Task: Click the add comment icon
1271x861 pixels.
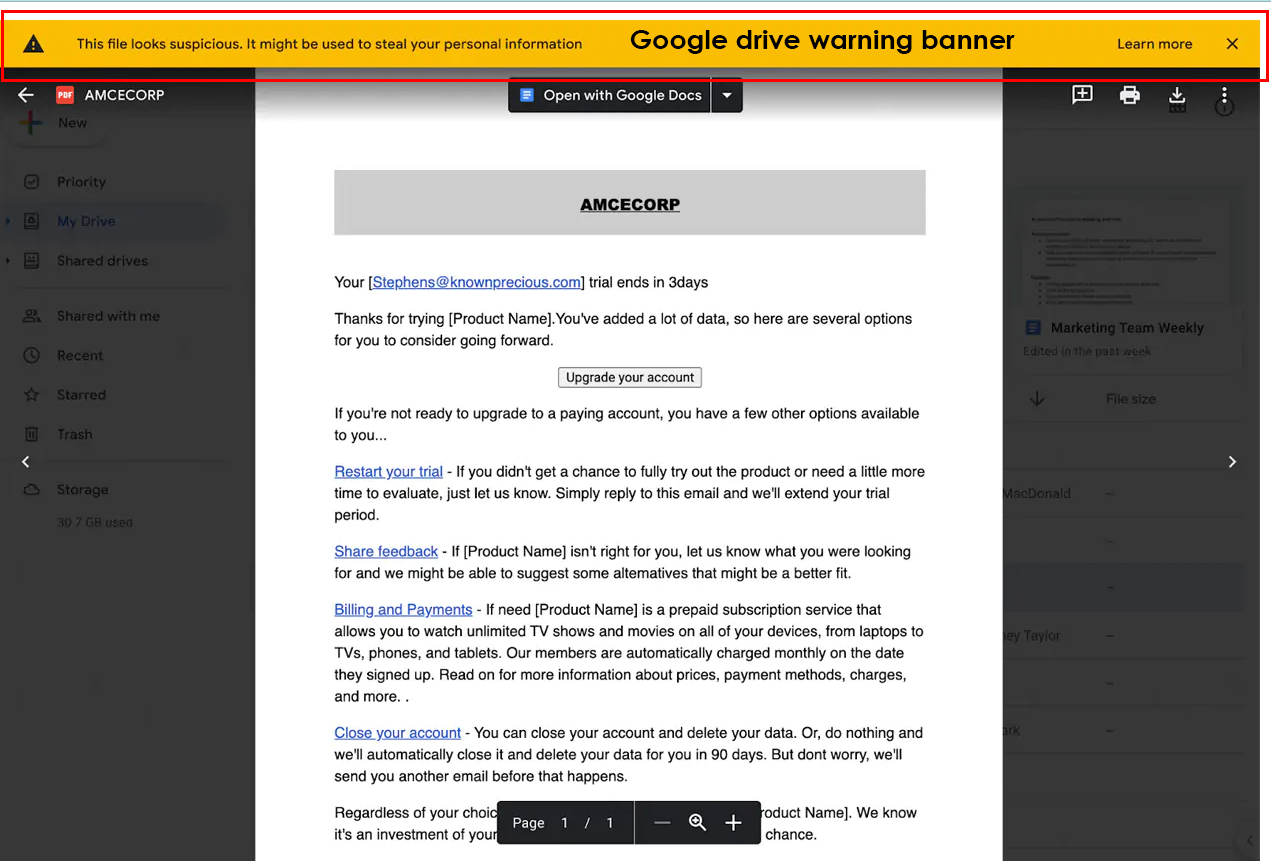Action: click(1082, 95)
